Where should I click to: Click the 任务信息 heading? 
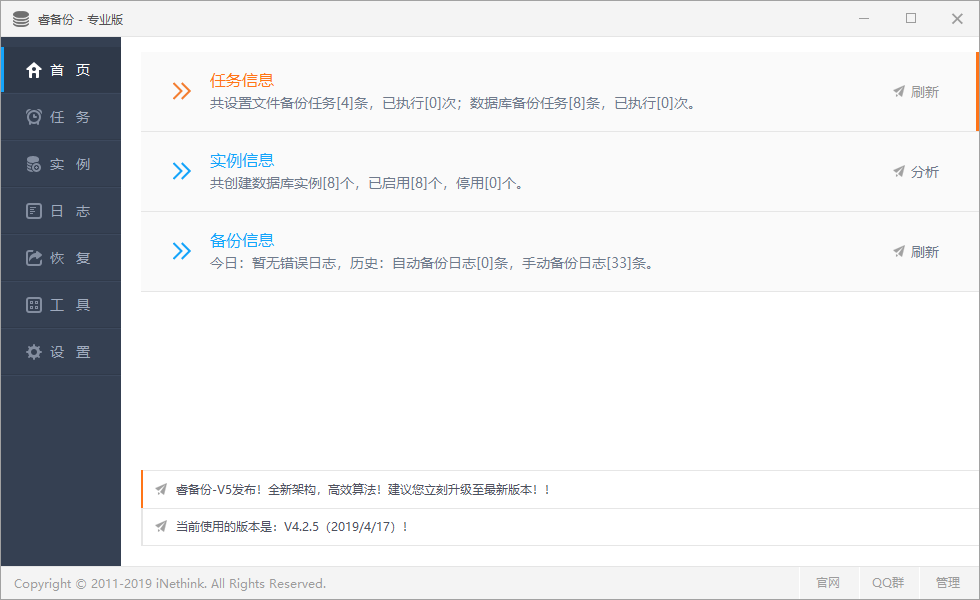pyautogui.click(x=242, y=80)
